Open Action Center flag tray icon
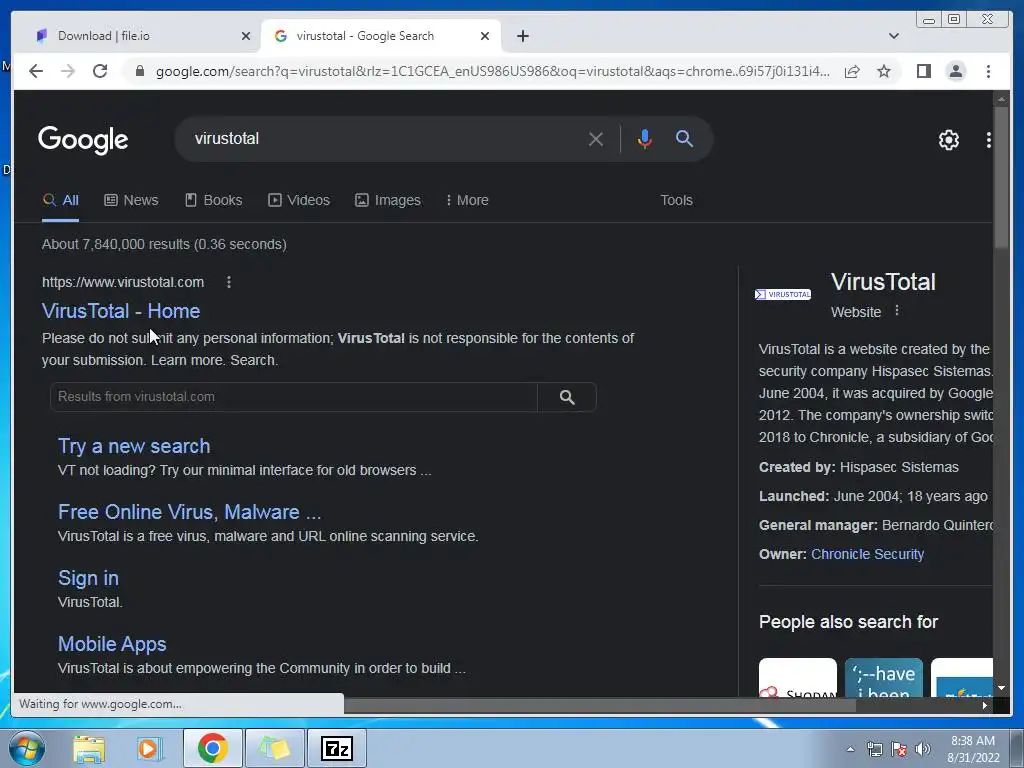The image size is (1024, 768). click(899, 749)
